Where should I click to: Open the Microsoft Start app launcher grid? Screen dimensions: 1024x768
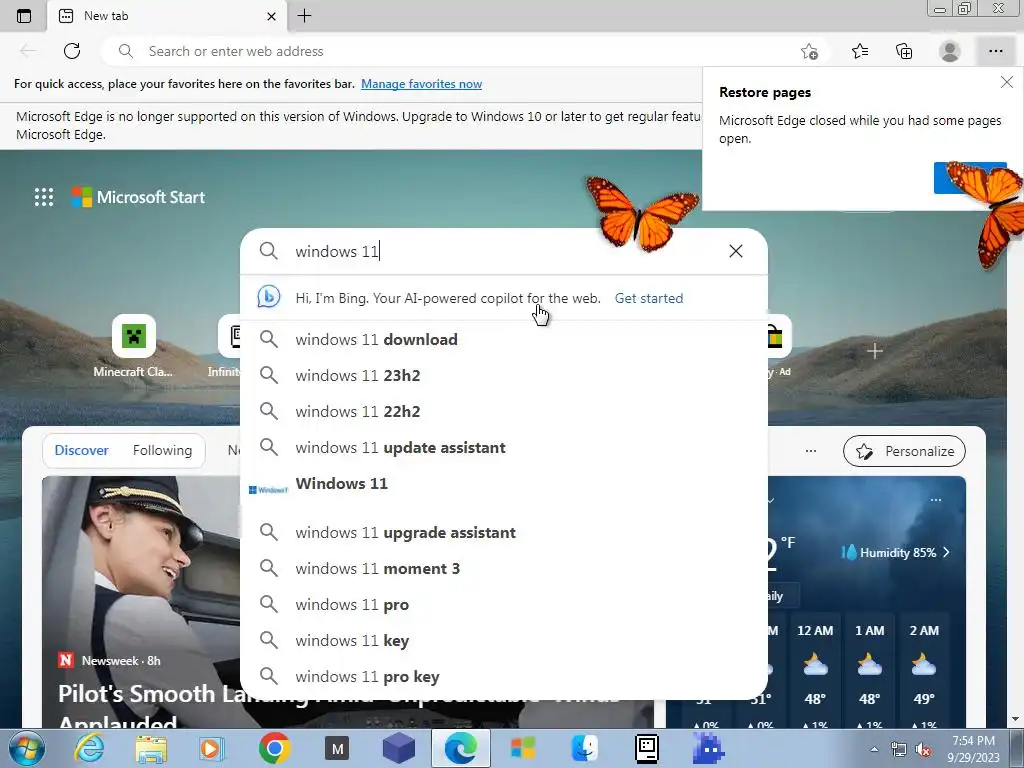click(44, 197)
